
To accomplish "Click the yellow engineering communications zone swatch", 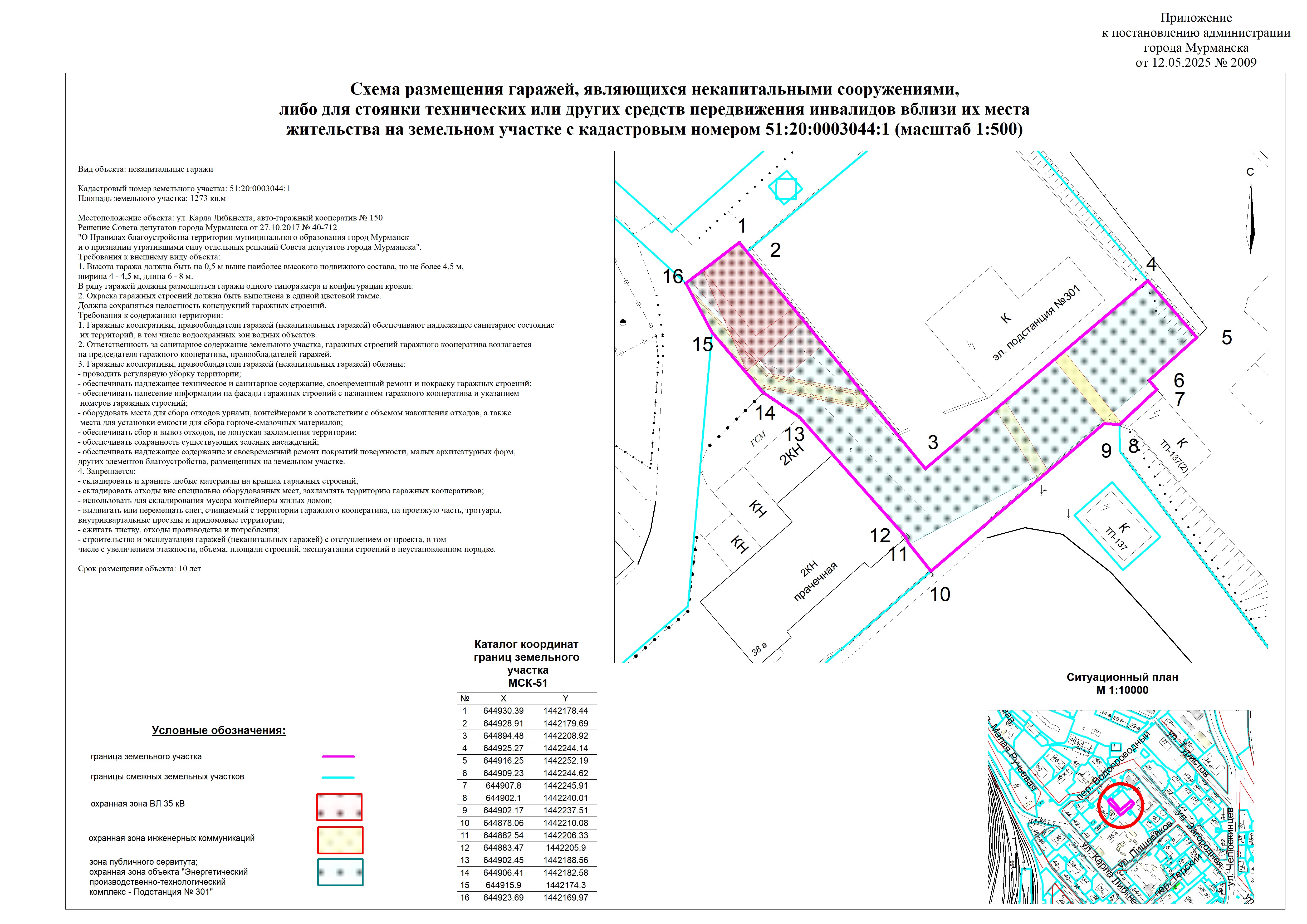I will [340, 840].
